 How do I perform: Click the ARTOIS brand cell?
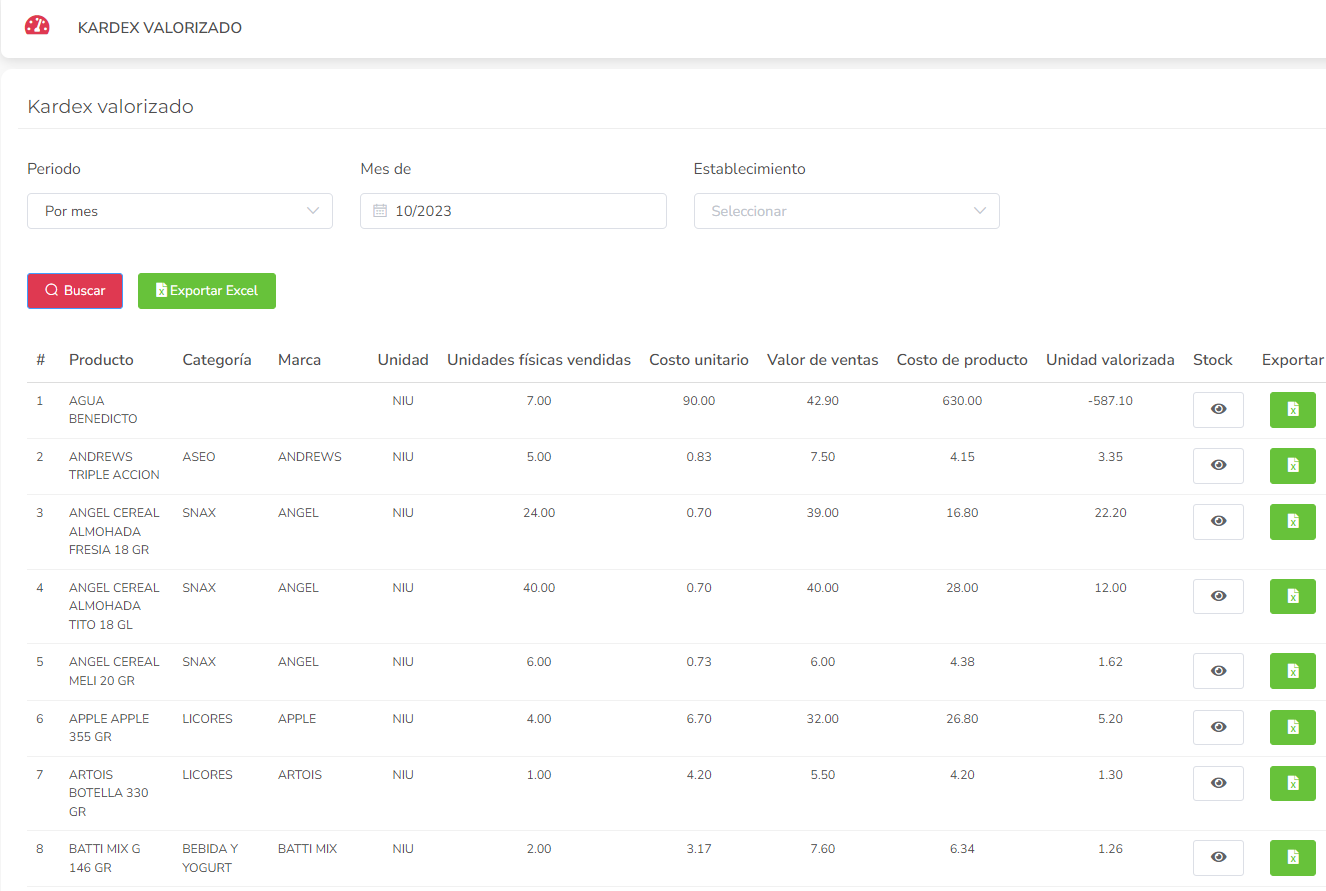pos(300,775)
